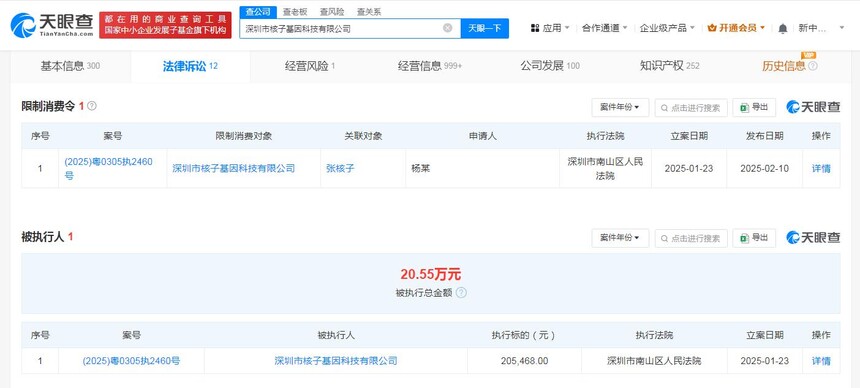
Task: Select the 查老板 search tab
Action: point(295,12)
